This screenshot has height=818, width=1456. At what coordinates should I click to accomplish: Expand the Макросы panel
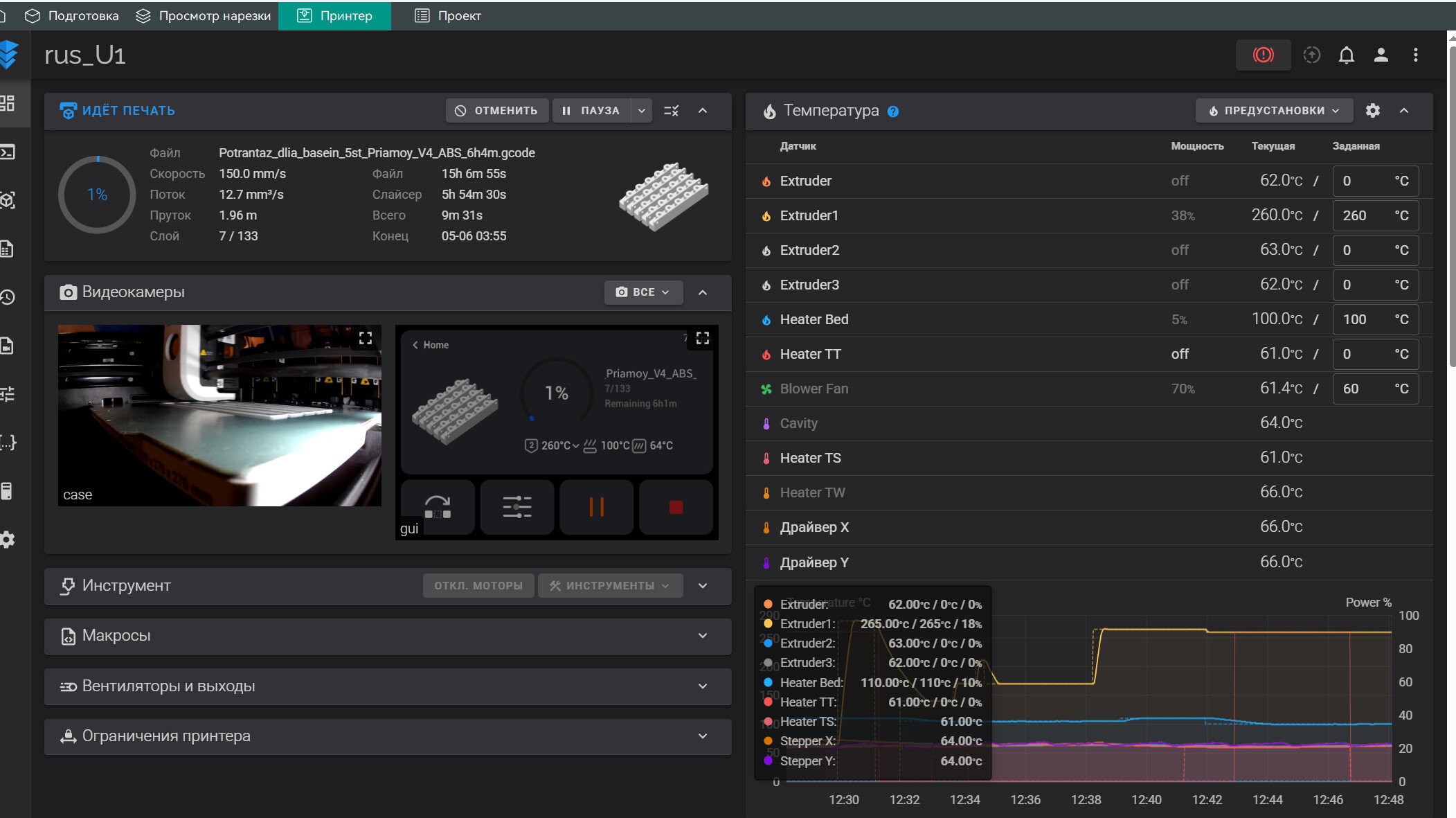tap(703, 636)
